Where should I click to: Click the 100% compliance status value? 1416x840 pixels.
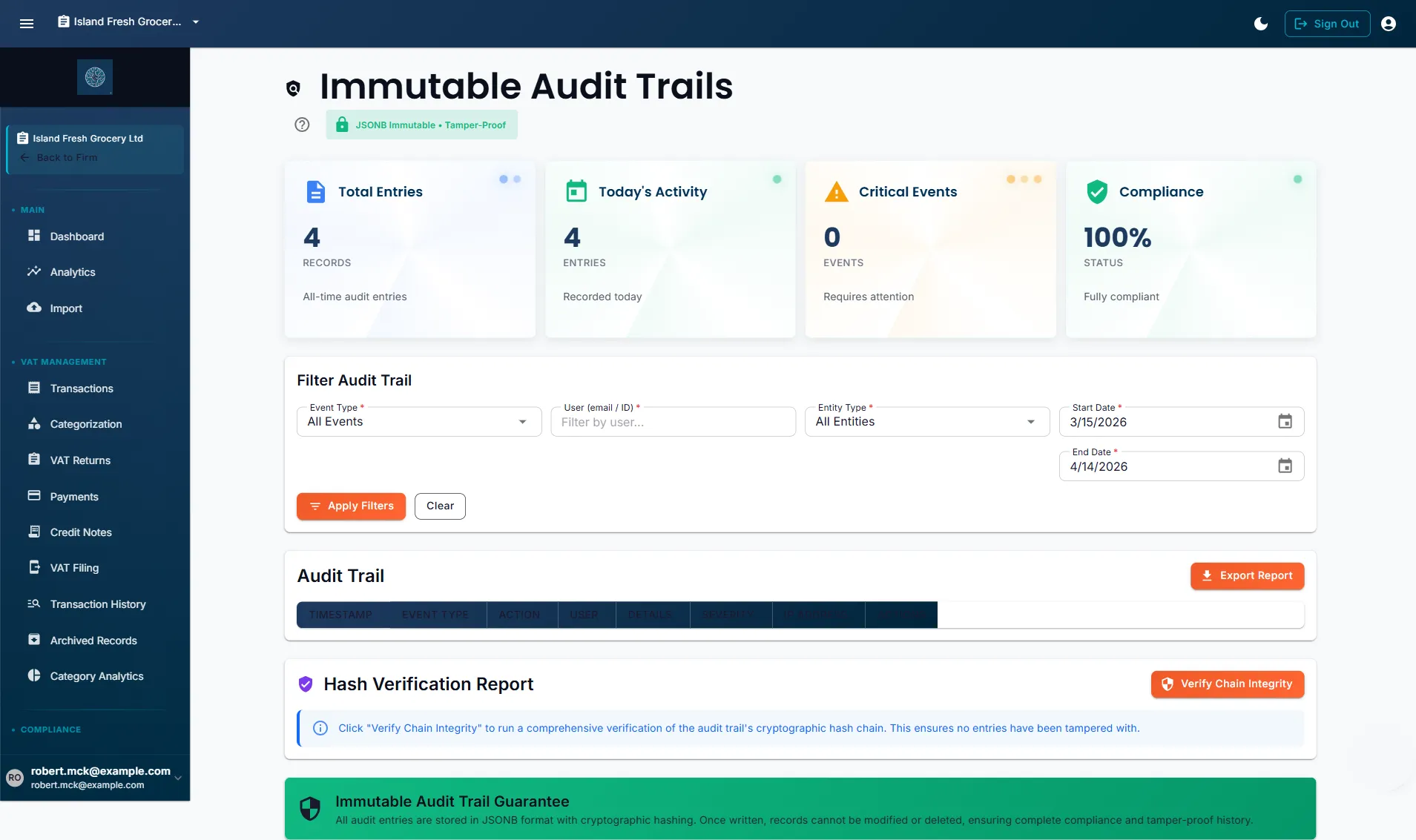pyautogui.click(x=1117, y=237)
